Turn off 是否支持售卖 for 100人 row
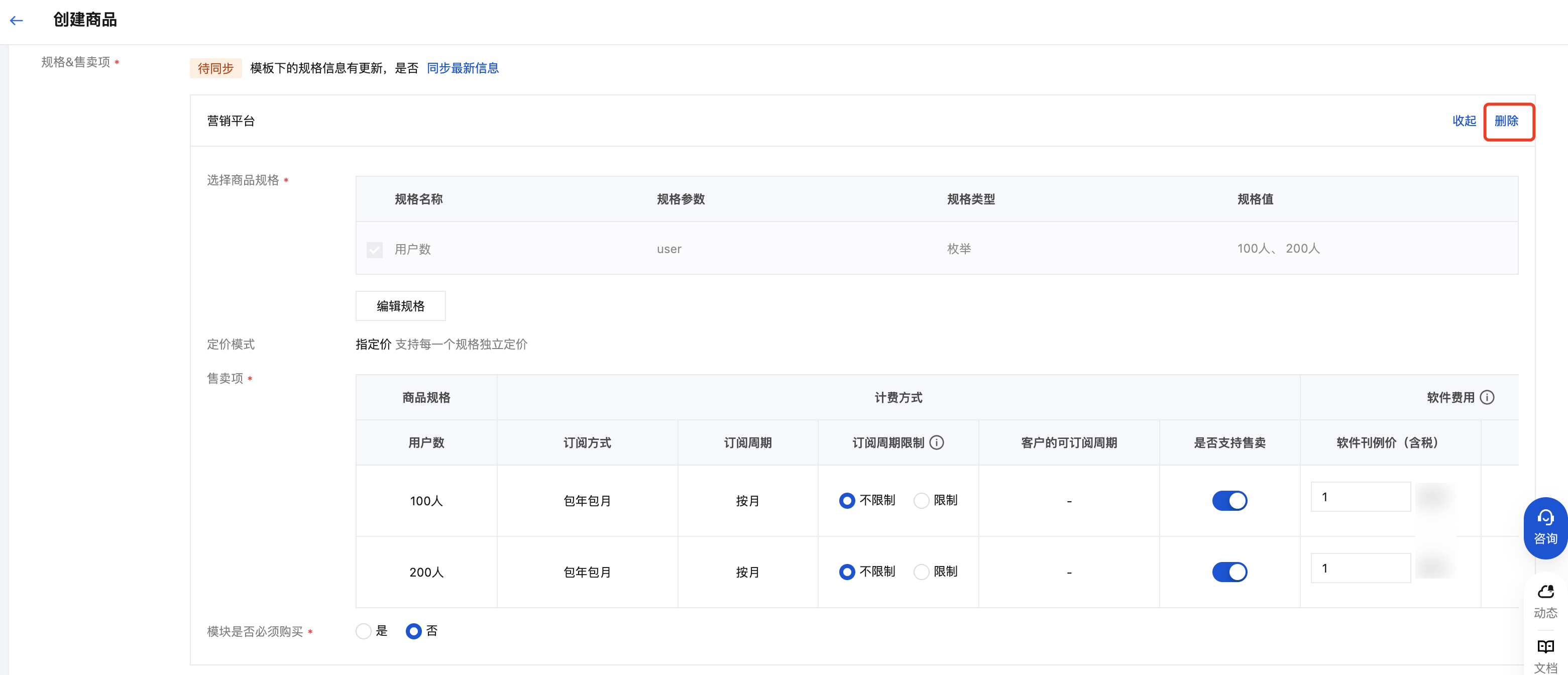 (1229, 500)
